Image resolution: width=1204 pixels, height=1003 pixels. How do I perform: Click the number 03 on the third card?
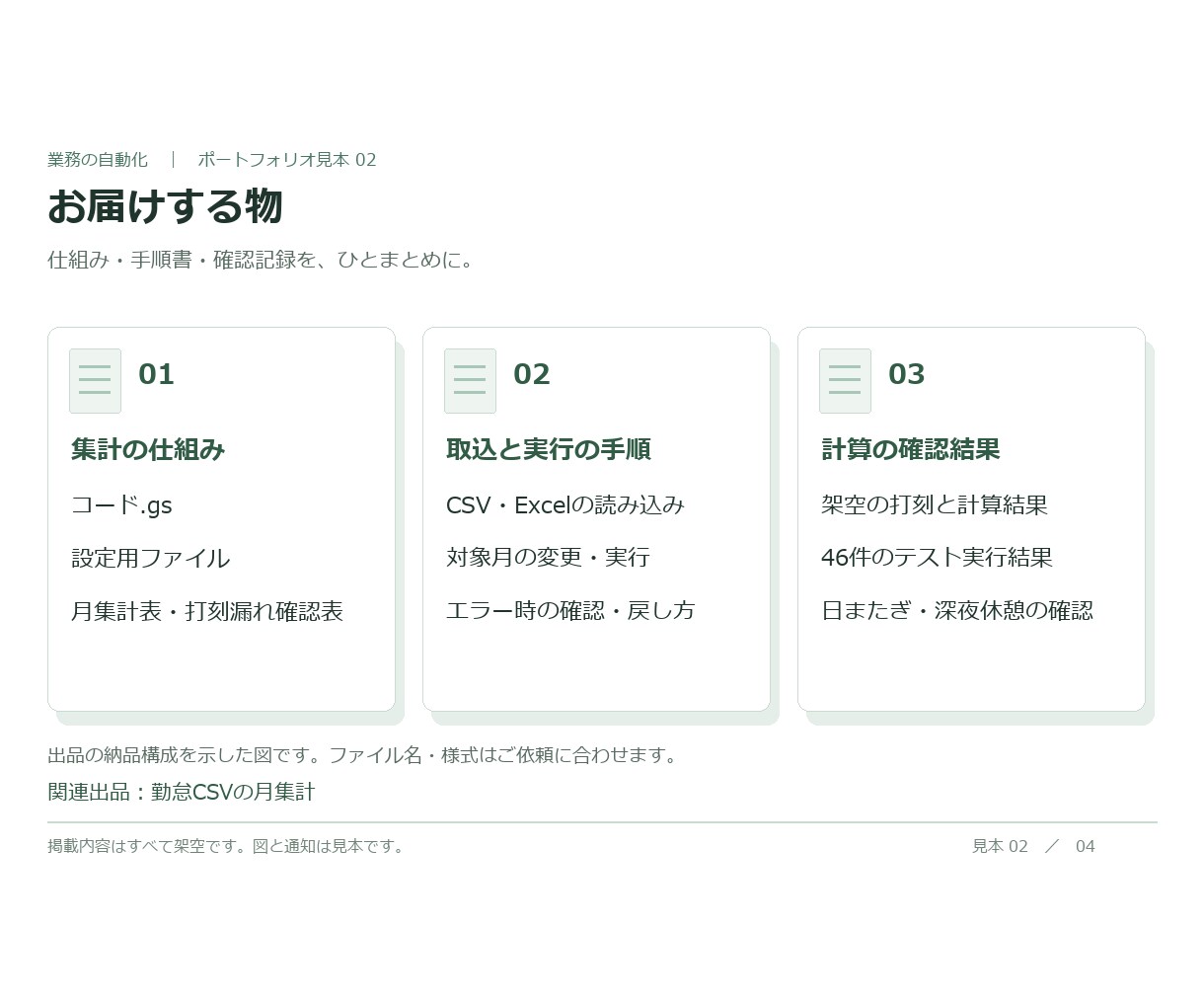(x=906, y=374)
